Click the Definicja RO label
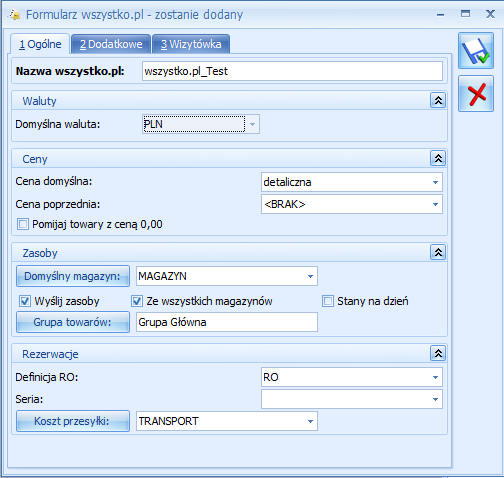504x478 pixels. (x=47, y=377)
